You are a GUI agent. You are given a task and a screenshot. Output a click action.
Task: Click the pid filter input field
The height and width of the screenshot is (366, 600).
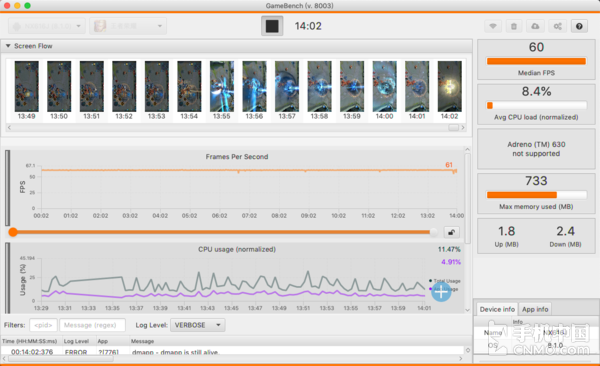[43, 325]
